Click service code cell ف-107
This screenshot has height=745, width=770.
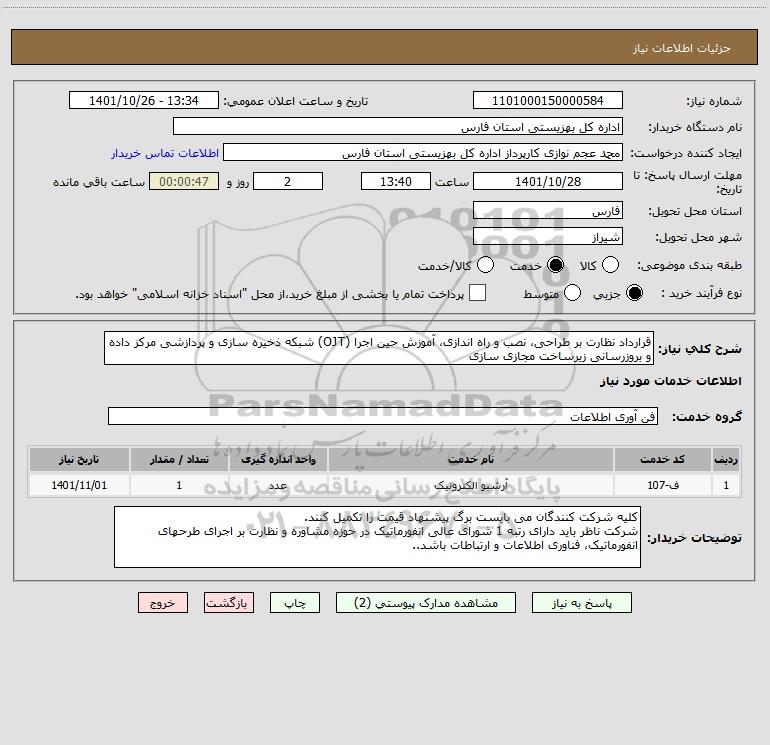click(662, 485)
